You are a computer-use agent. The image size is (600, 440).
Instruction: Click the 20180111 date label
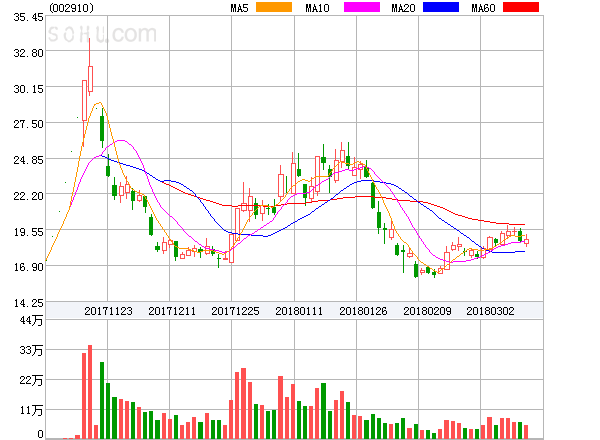(299, 311)
